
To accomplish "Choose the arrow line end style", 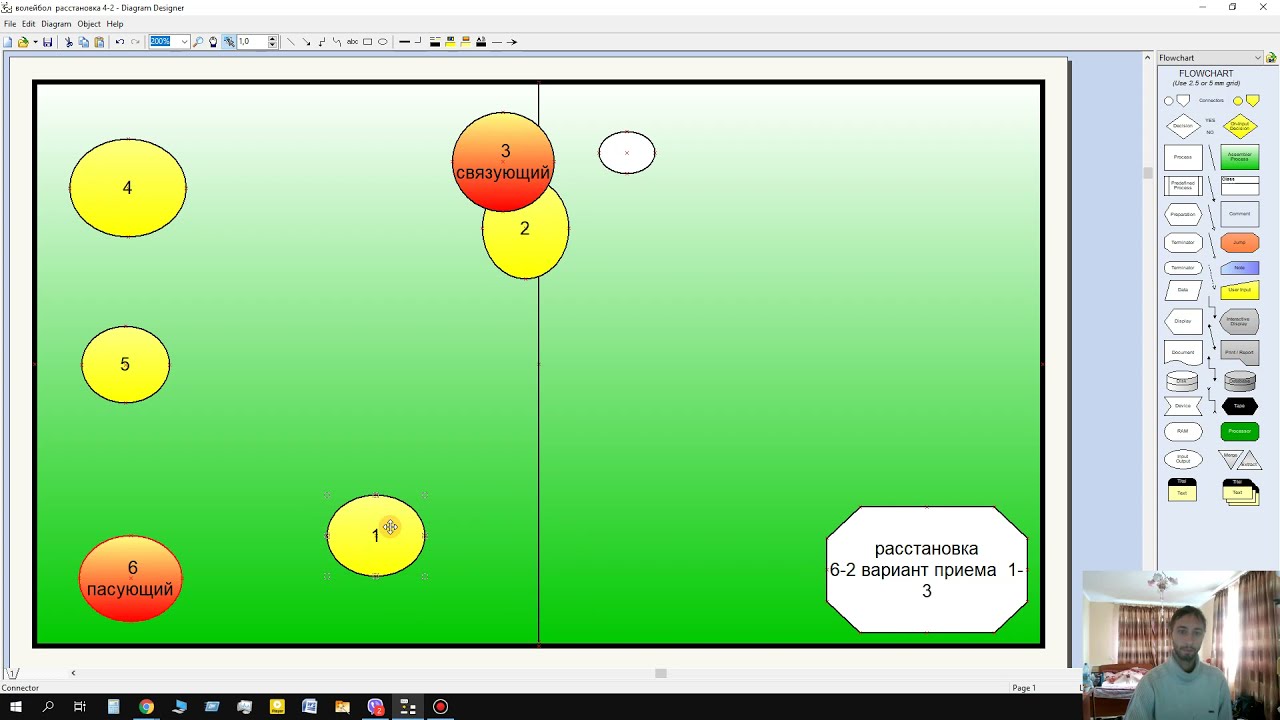I will (512, 42).
